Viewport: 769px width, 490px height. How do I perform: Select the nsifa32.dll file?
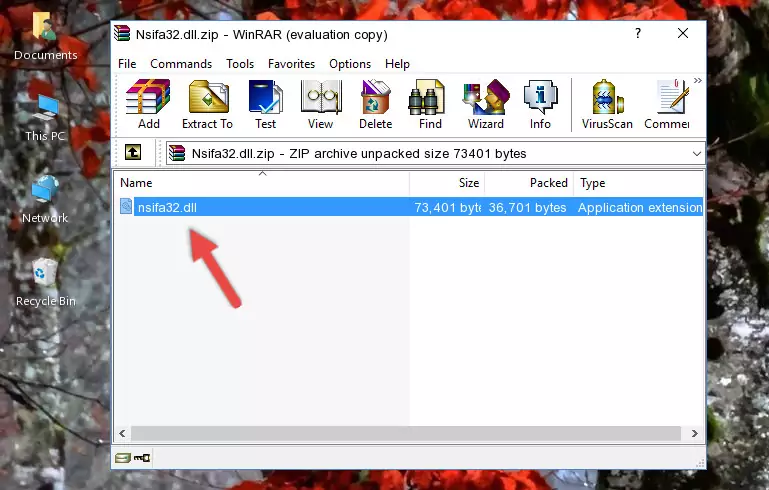[167, 207]
